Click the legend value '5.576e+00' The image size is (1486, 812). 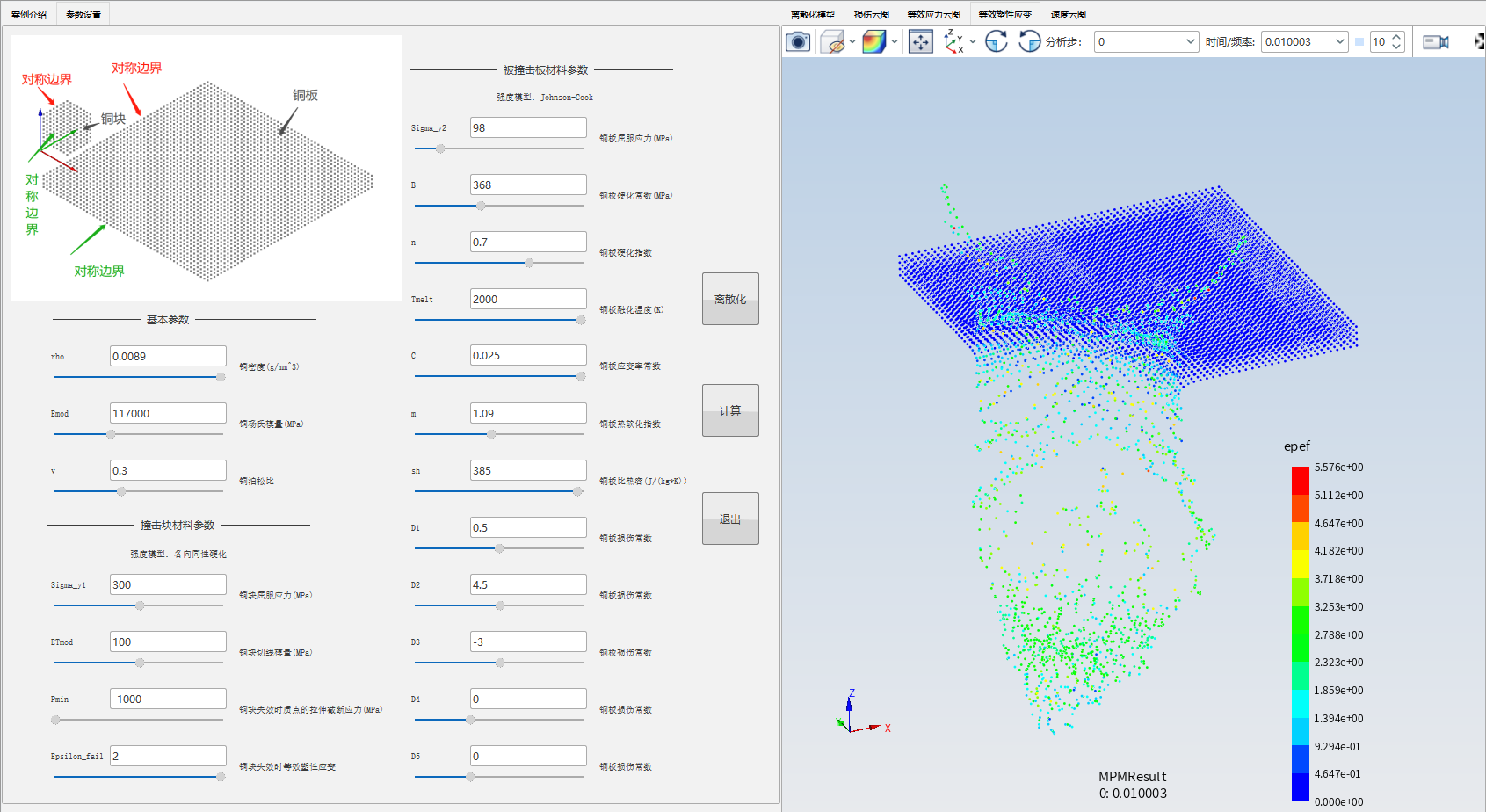coord(1338,468)
